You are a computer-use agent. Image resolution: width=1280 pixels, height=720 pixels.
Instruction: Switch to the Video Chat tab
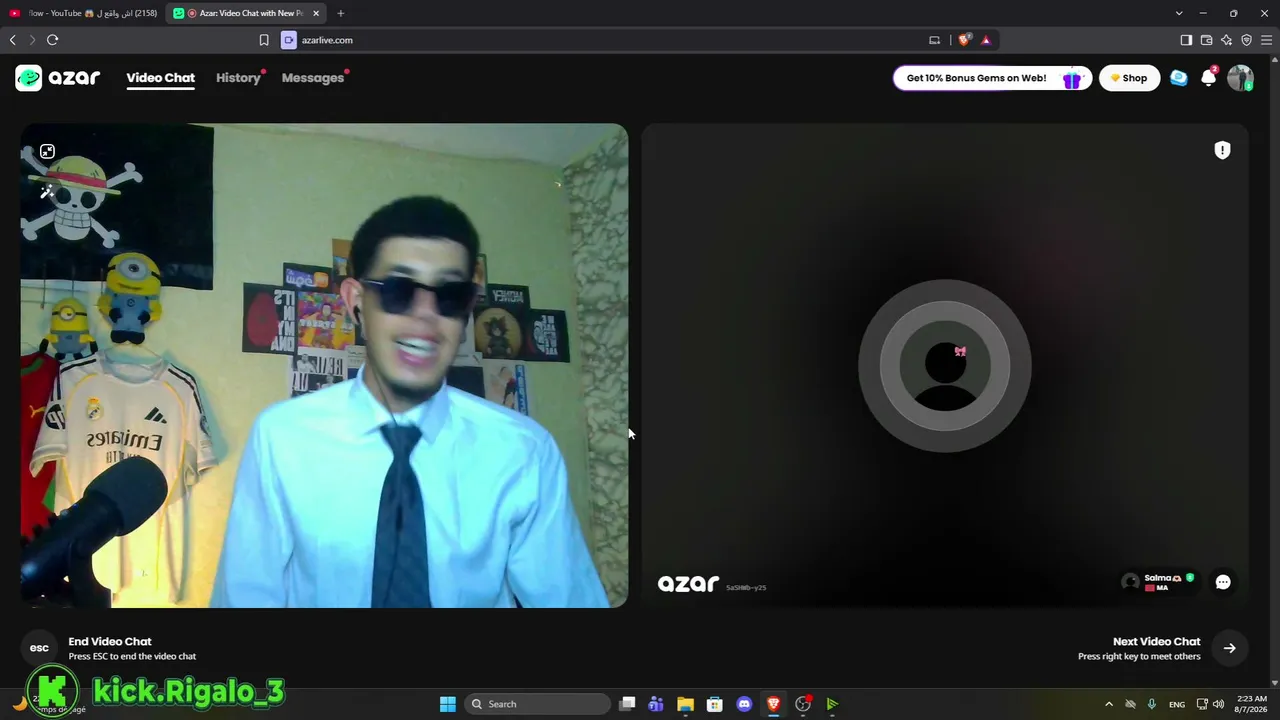click(160, 78)
